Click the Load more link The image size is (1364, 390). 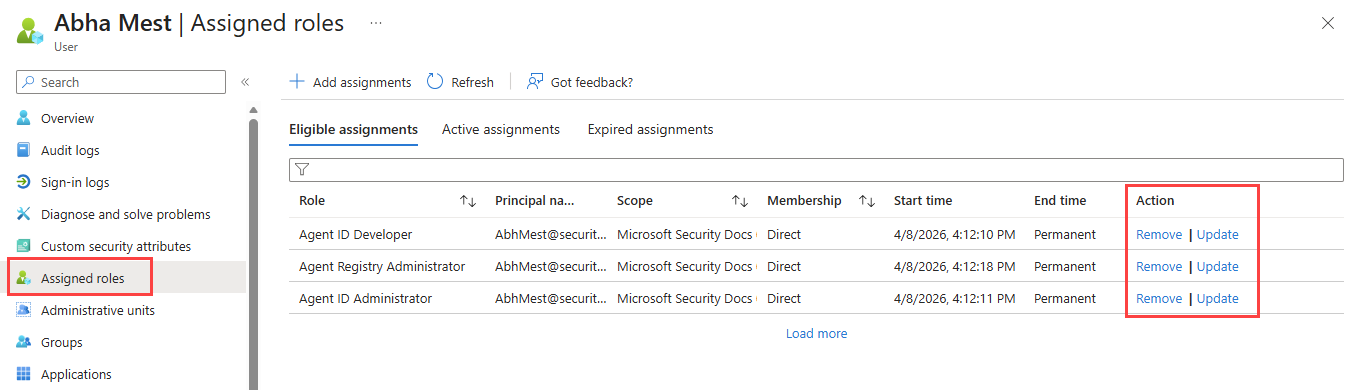click(x=816, y=334)
